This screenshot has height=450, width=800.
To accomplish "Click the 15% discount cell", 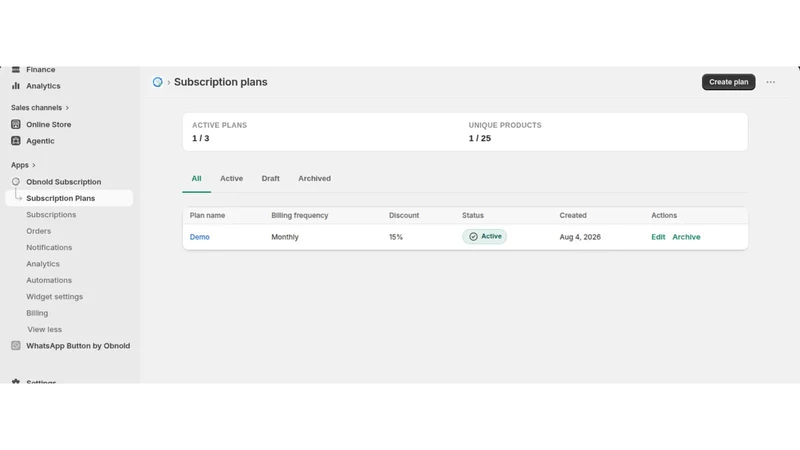I will point(396,237).
